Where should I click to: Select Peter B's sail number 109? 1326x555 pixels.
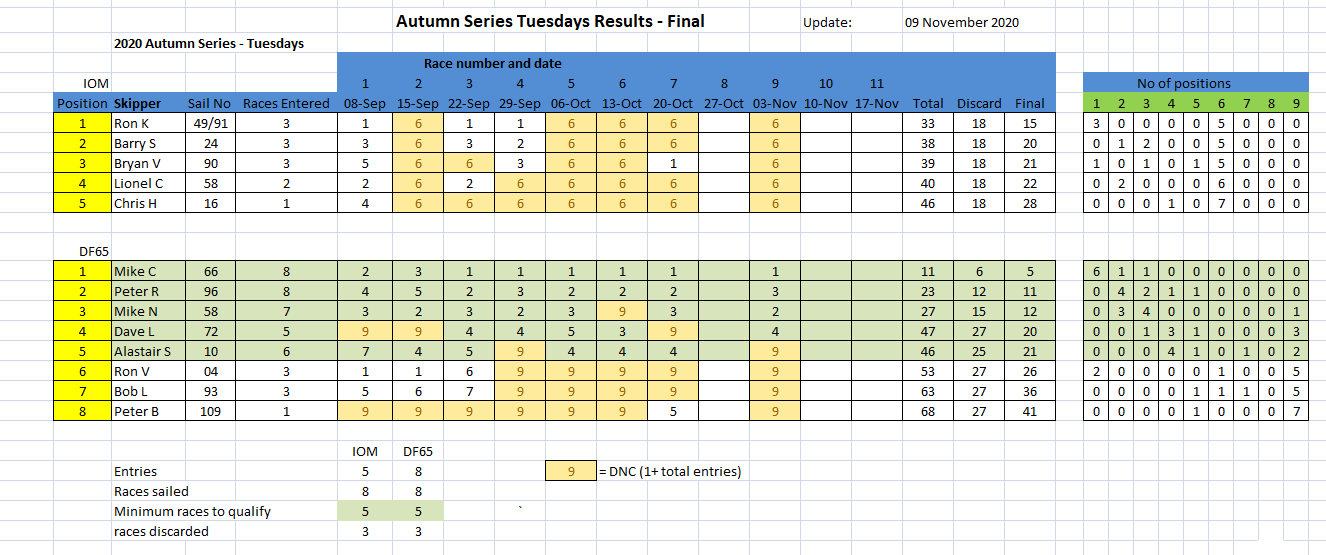point(209,411)
